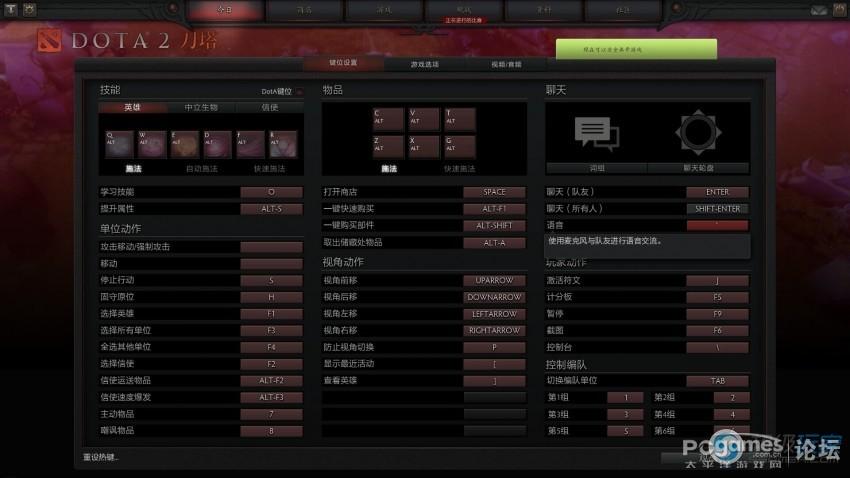This screenshot has width=850, height=478.
Task: Click the chat phrases speech-bubble icon
Action: (597, 134)
